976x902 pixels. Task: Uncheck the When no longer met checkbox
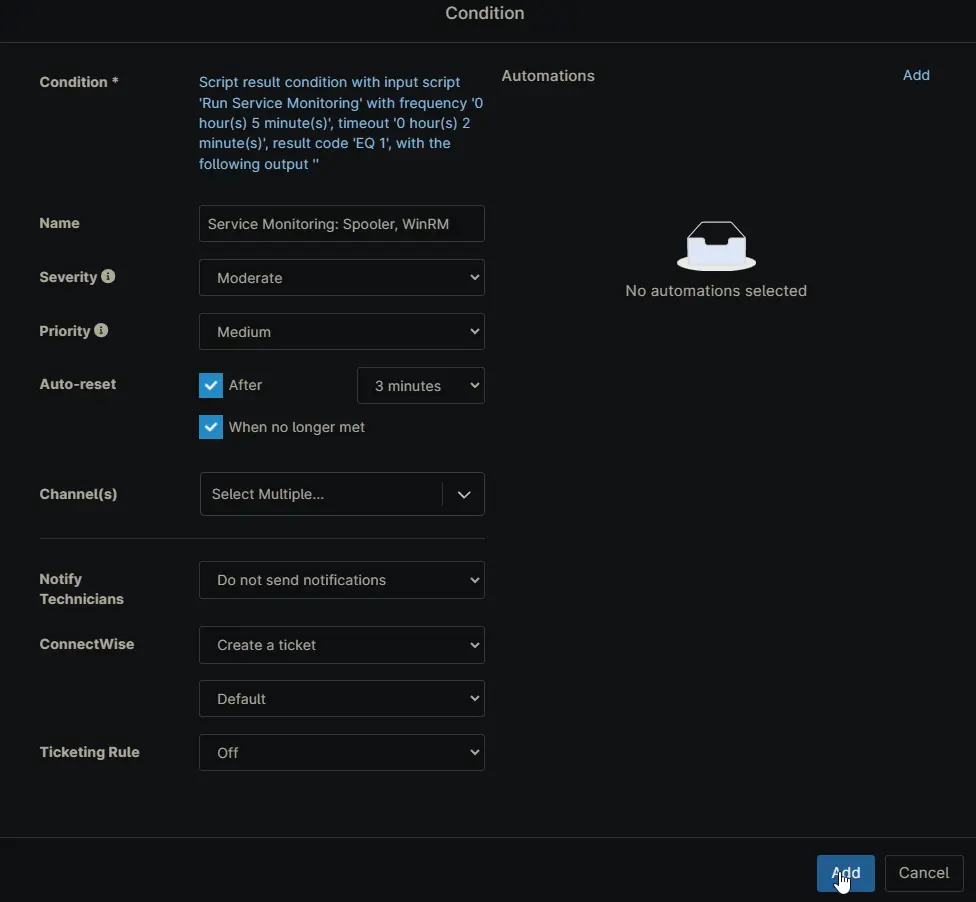pos(211,427)
